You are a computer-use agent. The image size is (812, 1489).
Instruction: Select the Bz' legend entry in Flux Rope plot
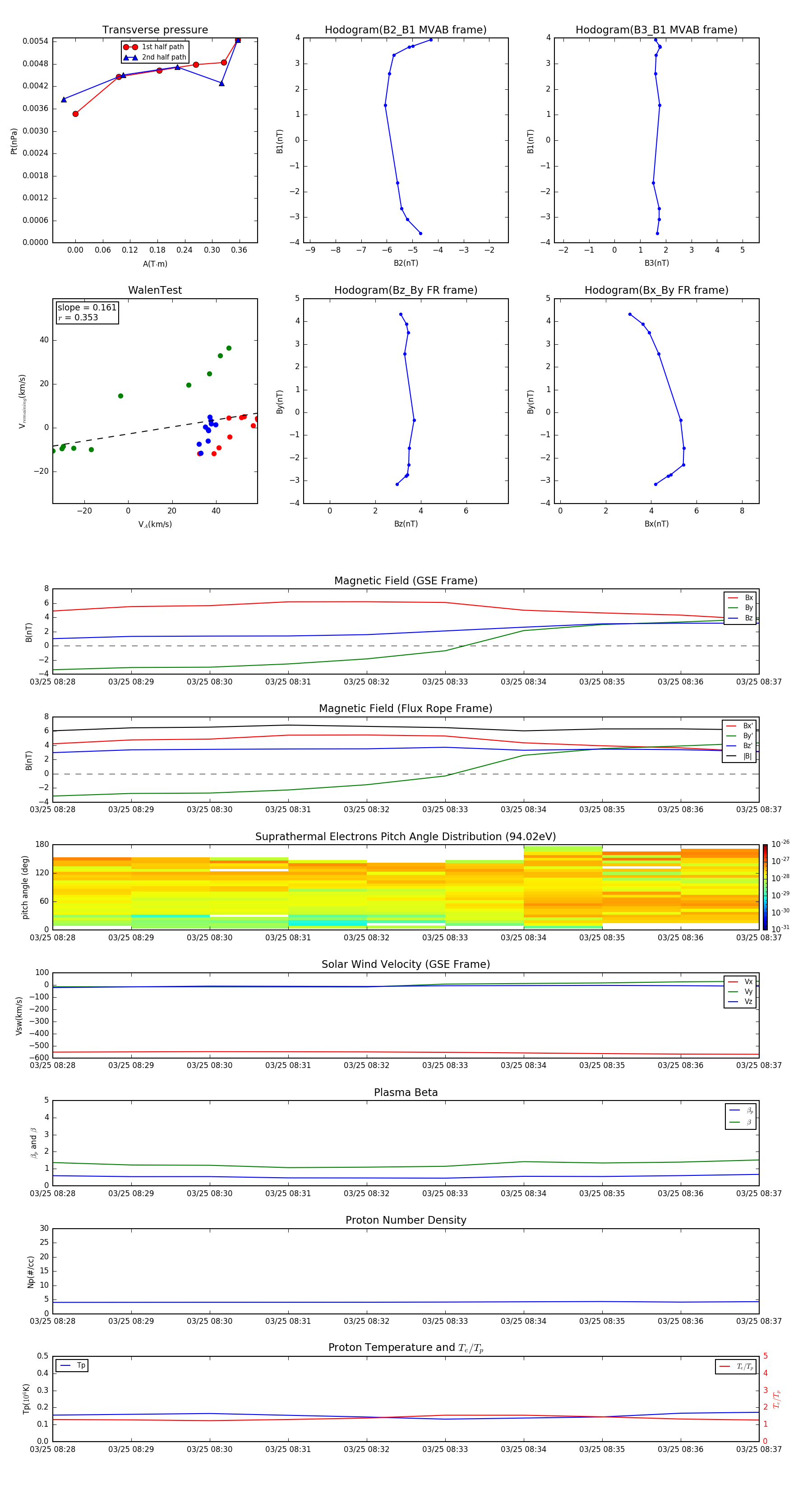739,746
